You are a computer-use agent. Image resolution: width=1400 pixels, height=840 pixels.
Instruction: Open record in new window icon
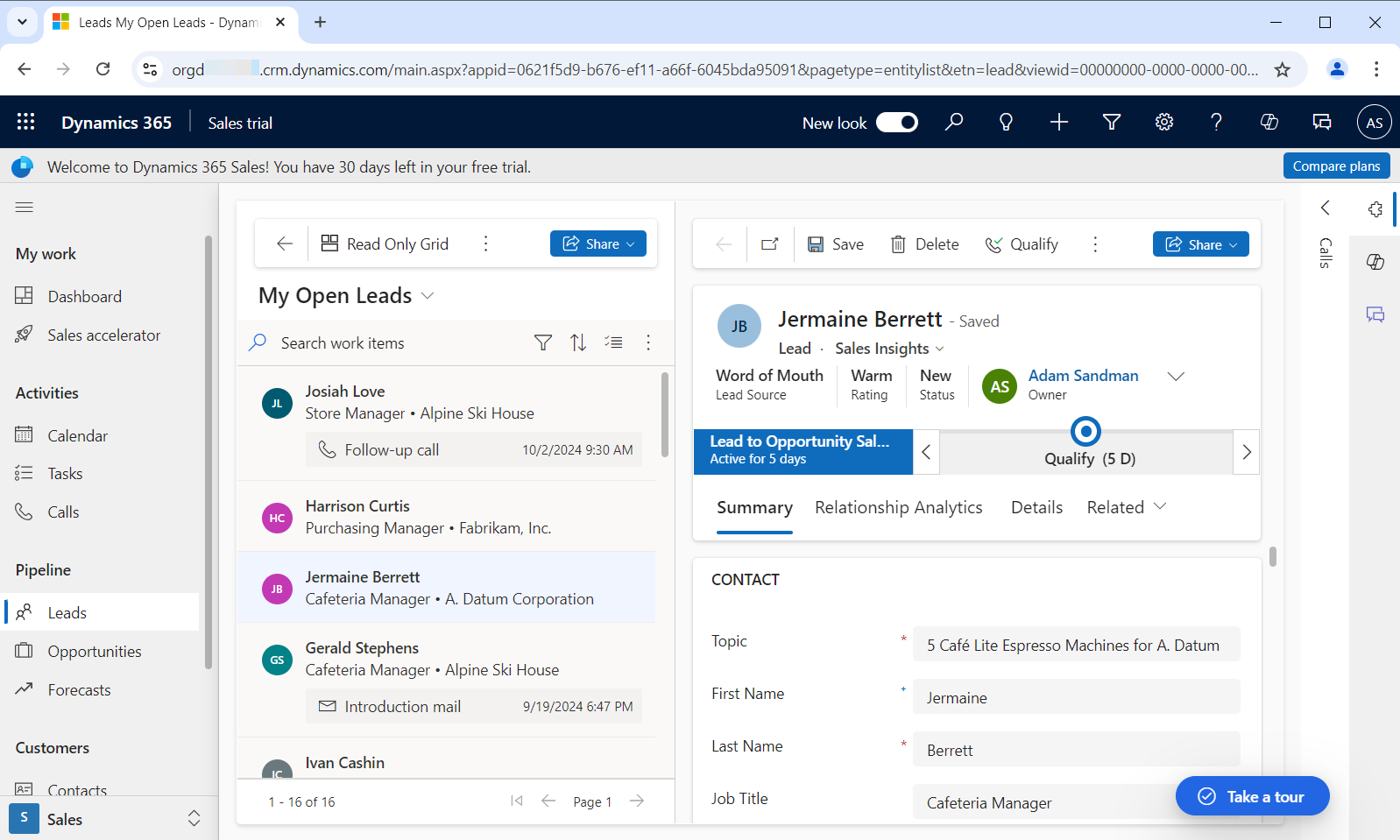[x=770, y=244]
